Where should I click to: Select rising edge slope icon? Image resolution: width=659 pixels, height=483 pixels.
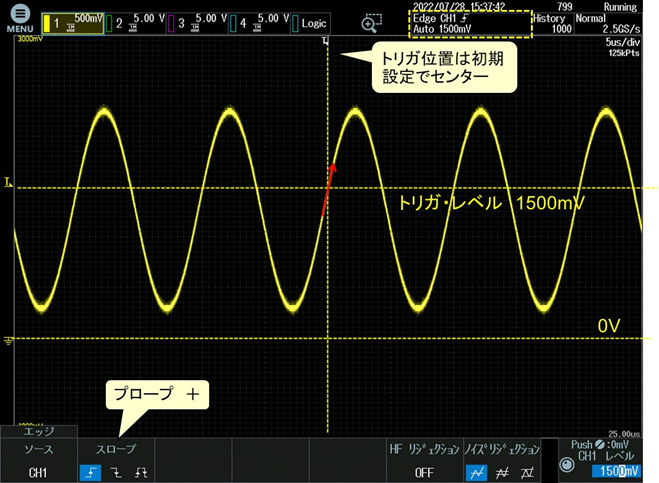[90, 473]
